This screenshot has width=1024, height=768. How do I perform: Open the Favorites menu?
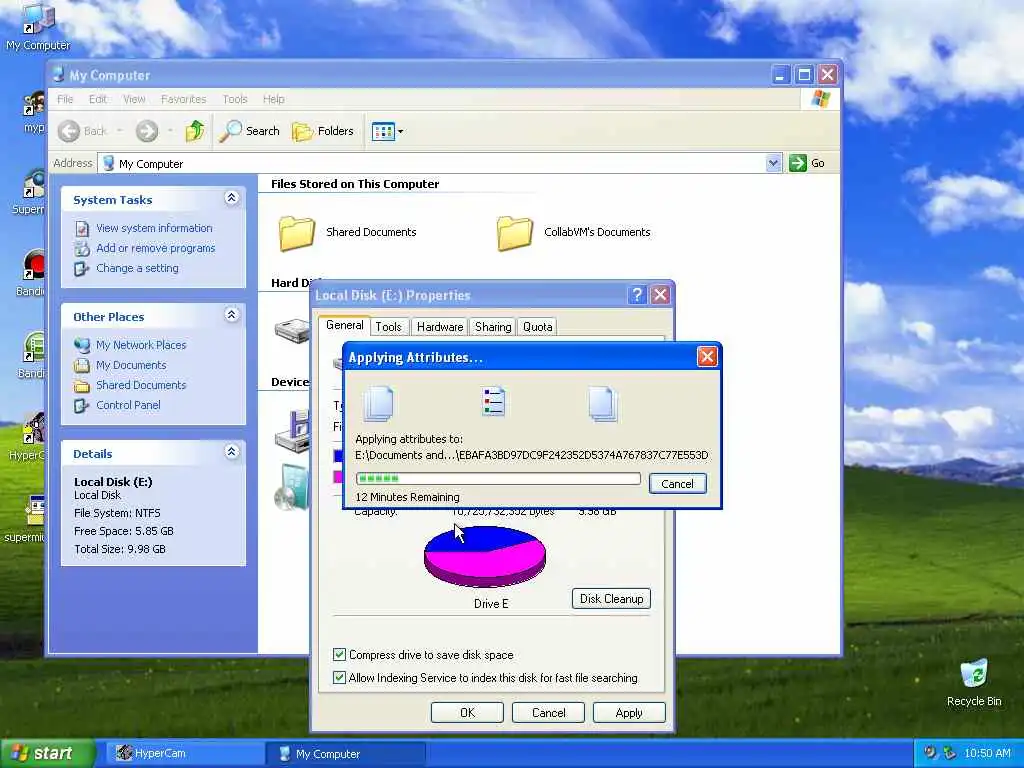click(x=184, y=99)
